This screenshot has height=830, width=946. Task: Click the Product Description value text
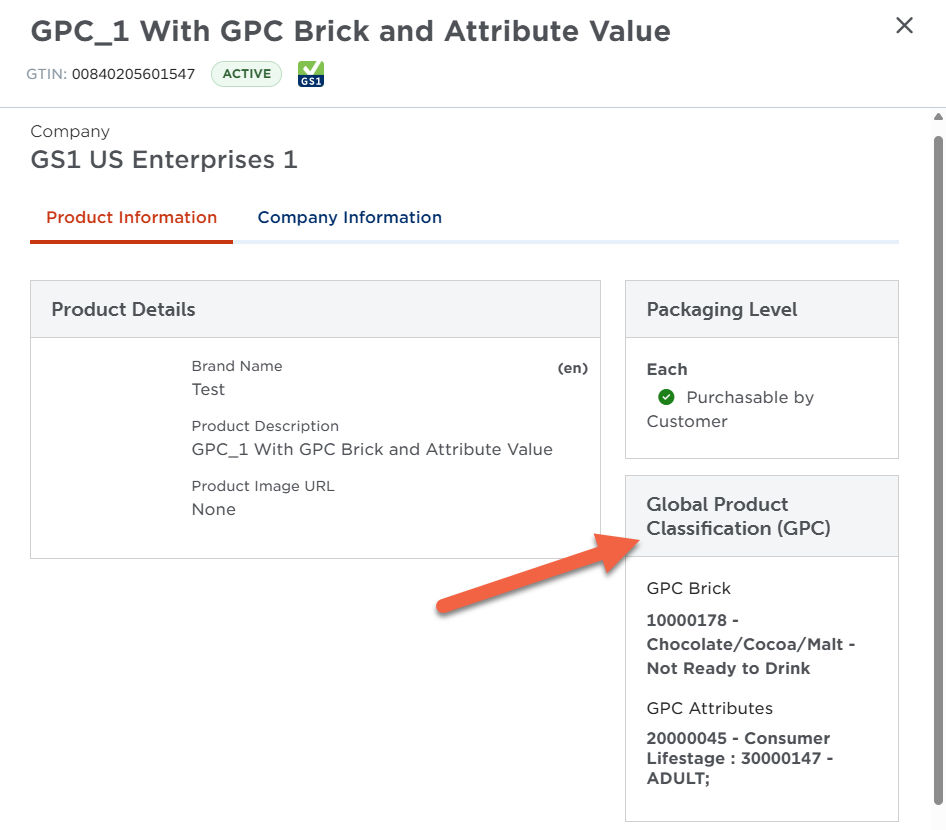click(x=372, y=450)
